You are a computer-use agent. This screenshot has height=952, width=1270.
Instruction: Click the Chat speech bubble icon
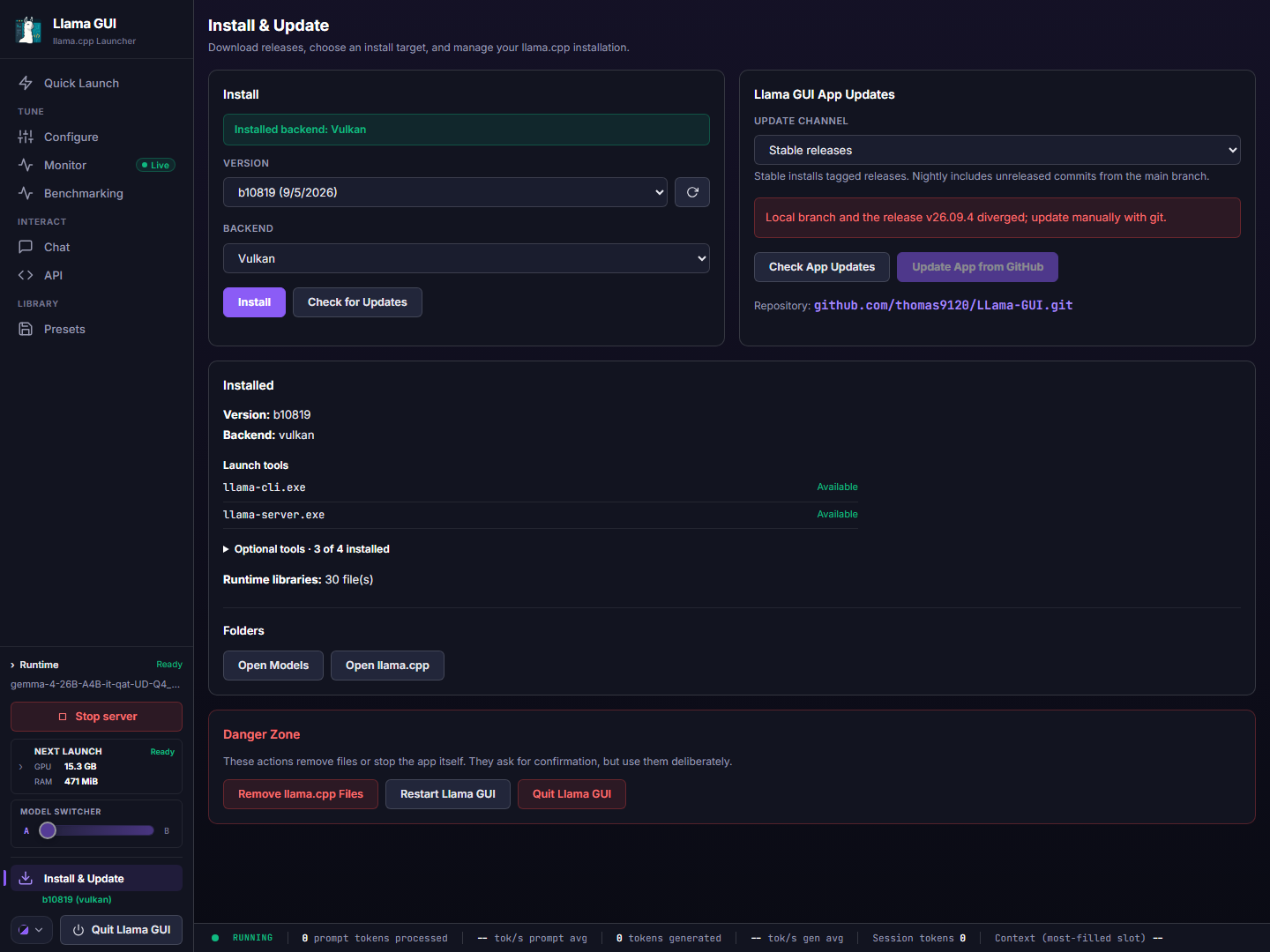(x=26, y=247)
